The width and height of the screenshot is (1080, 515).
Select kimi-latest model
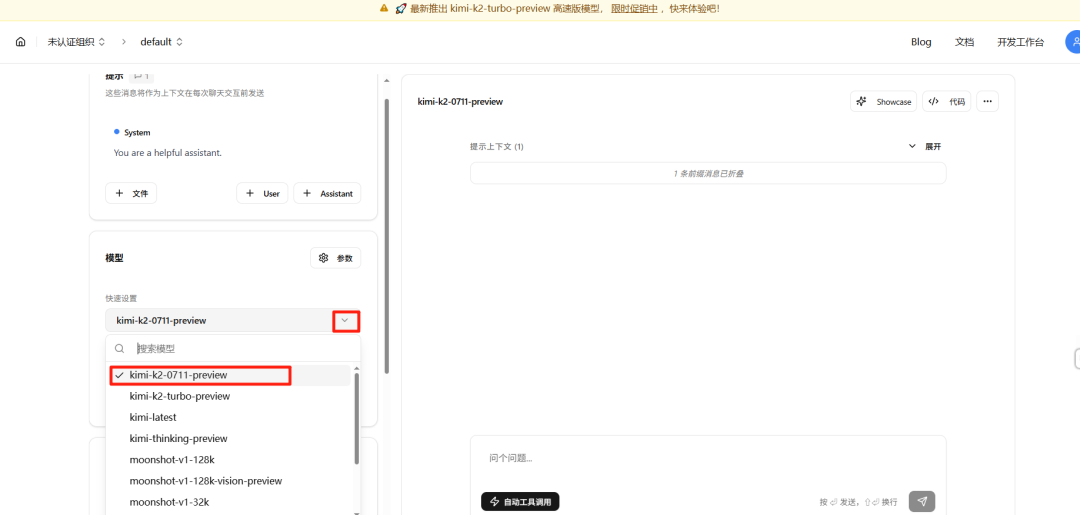[x=153, y=417]
